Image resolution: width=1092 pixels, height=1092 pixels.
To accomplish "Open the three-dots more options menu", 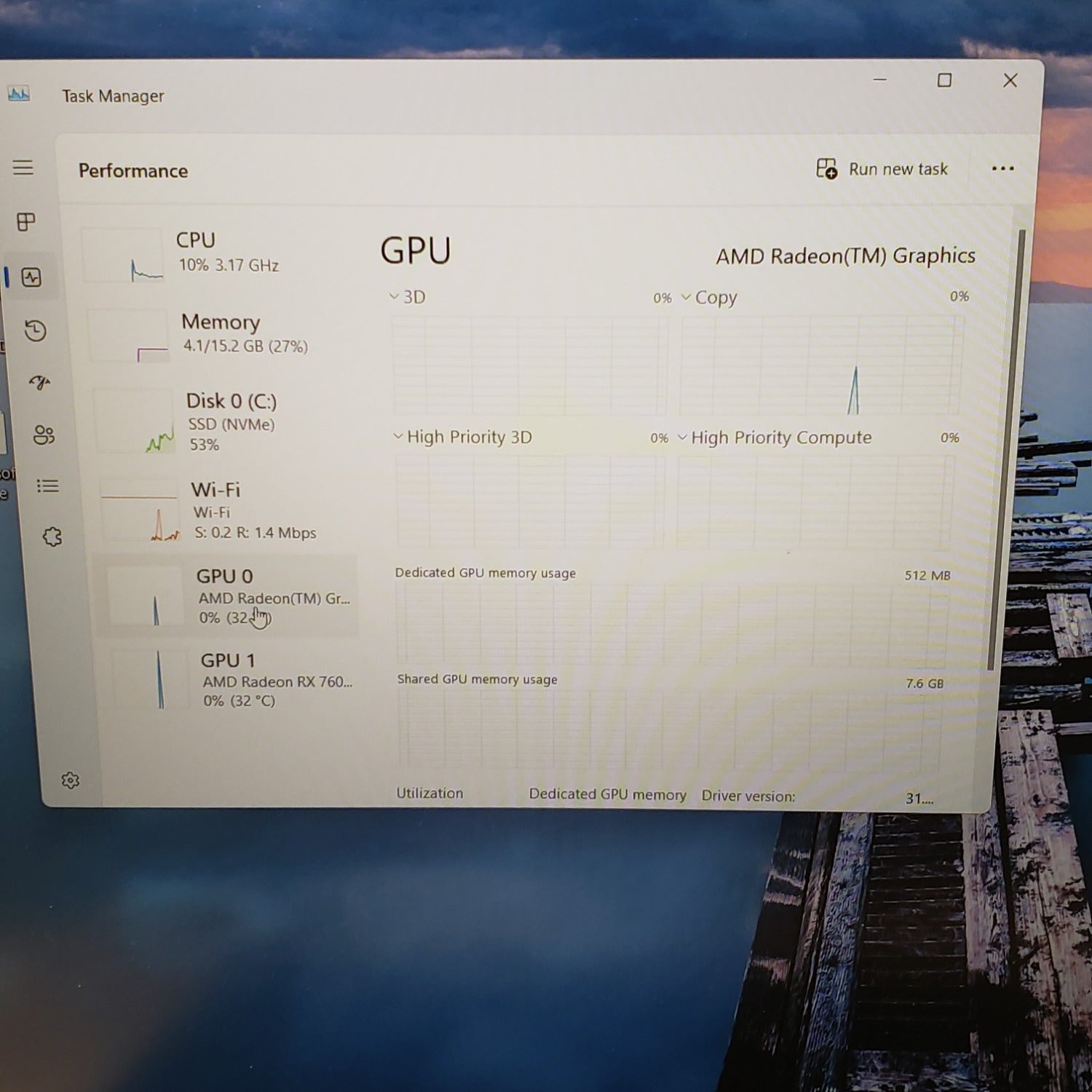I will [1002, 169].
